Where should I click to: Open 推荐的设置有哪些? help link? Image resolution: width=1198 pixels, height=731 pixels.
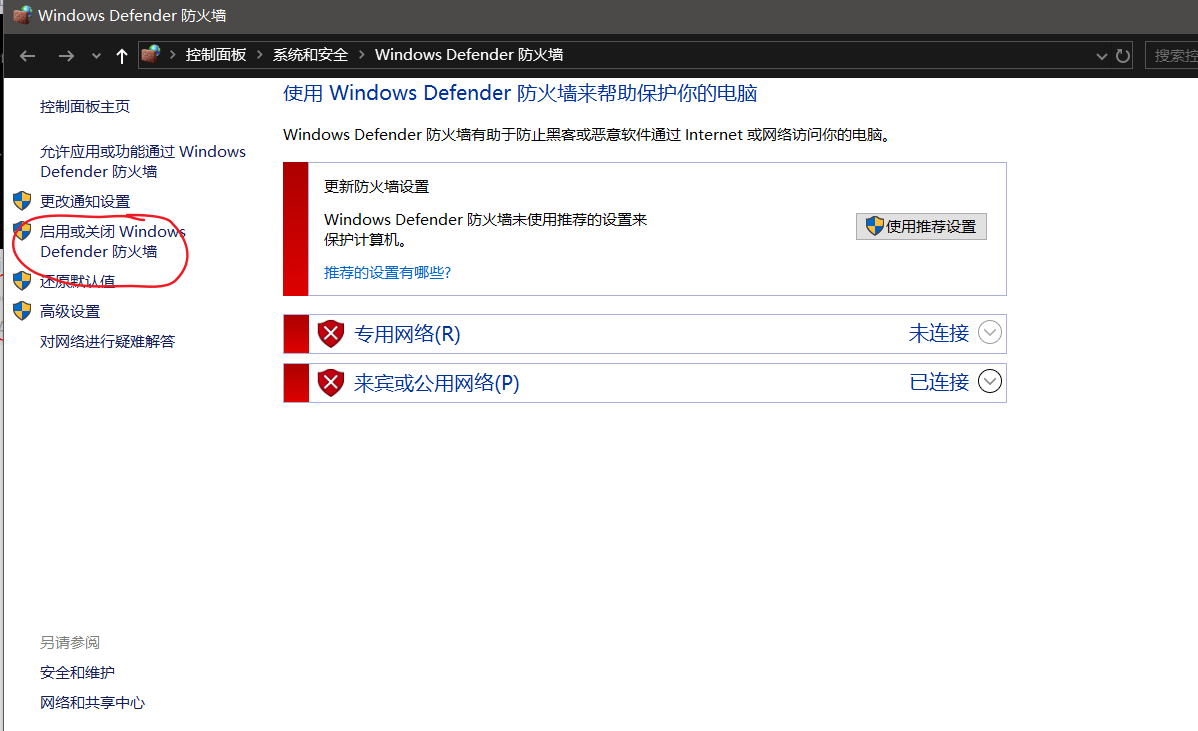pos(387,273)
